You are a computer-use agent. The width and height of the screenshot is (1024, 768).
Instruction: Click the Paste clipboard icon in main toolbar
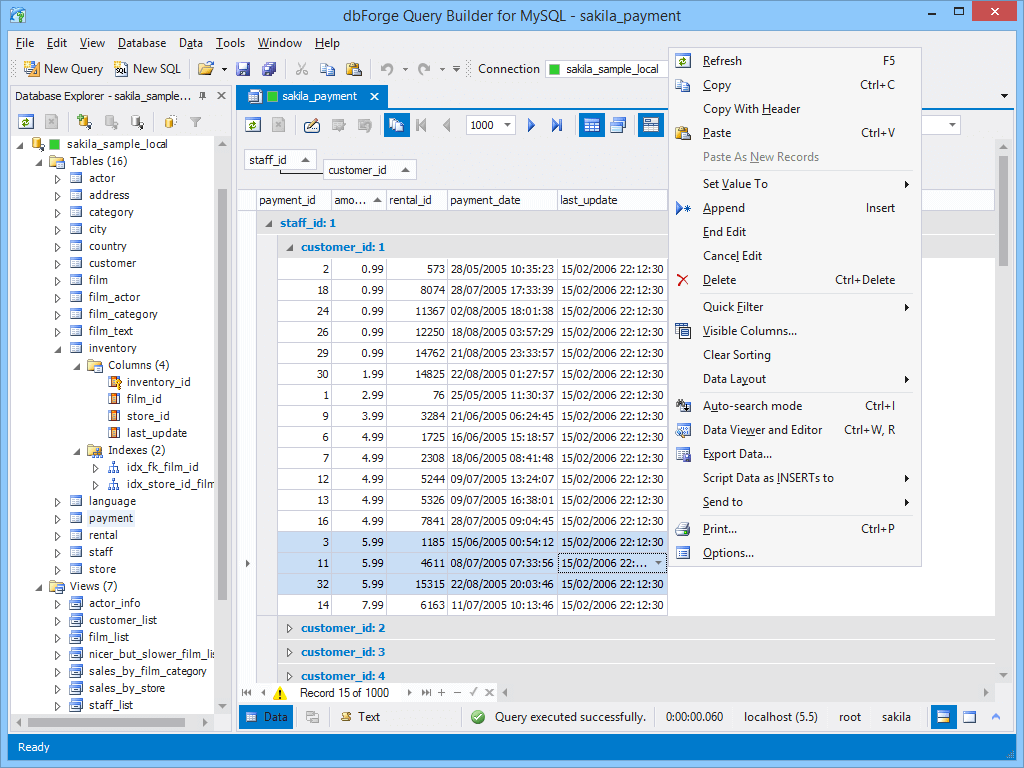point(353,69)
